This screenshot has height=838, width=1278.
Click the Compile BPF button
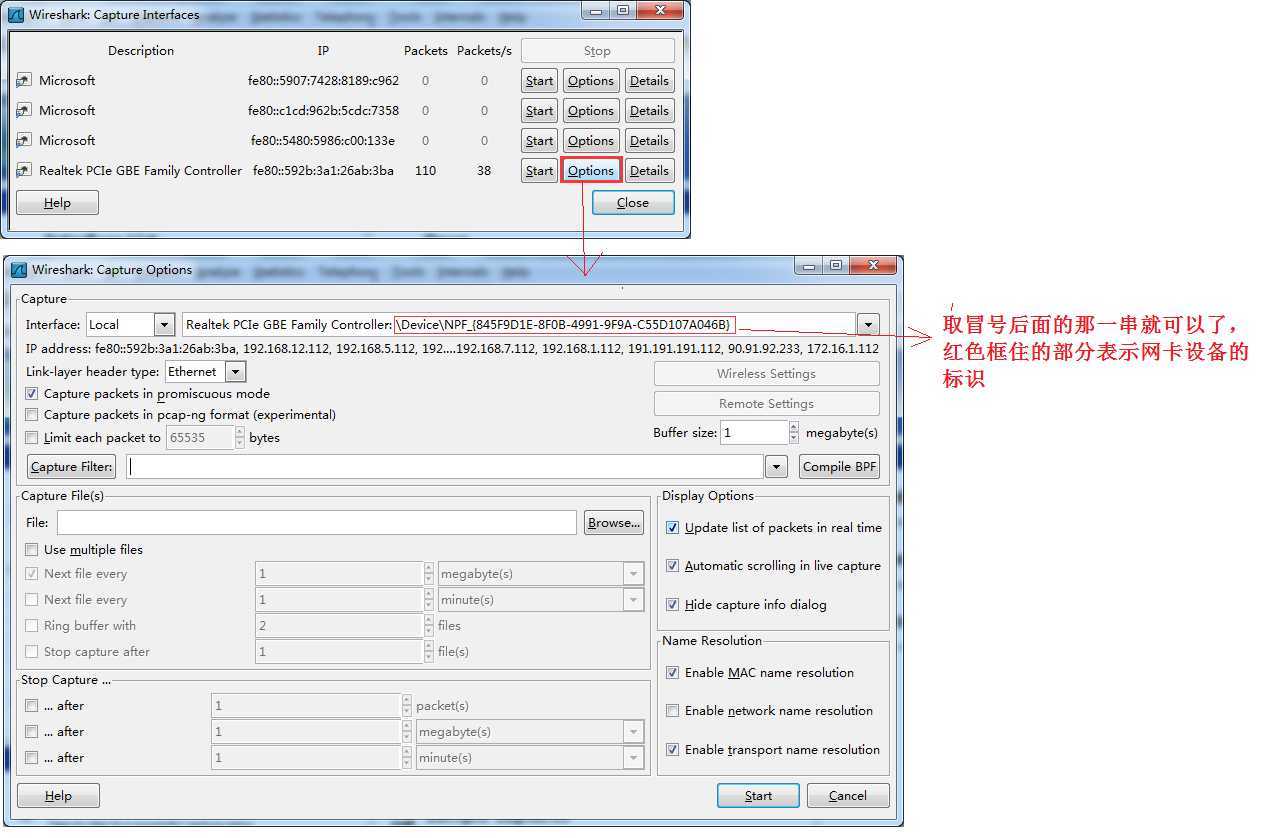[x=839, y=467]
